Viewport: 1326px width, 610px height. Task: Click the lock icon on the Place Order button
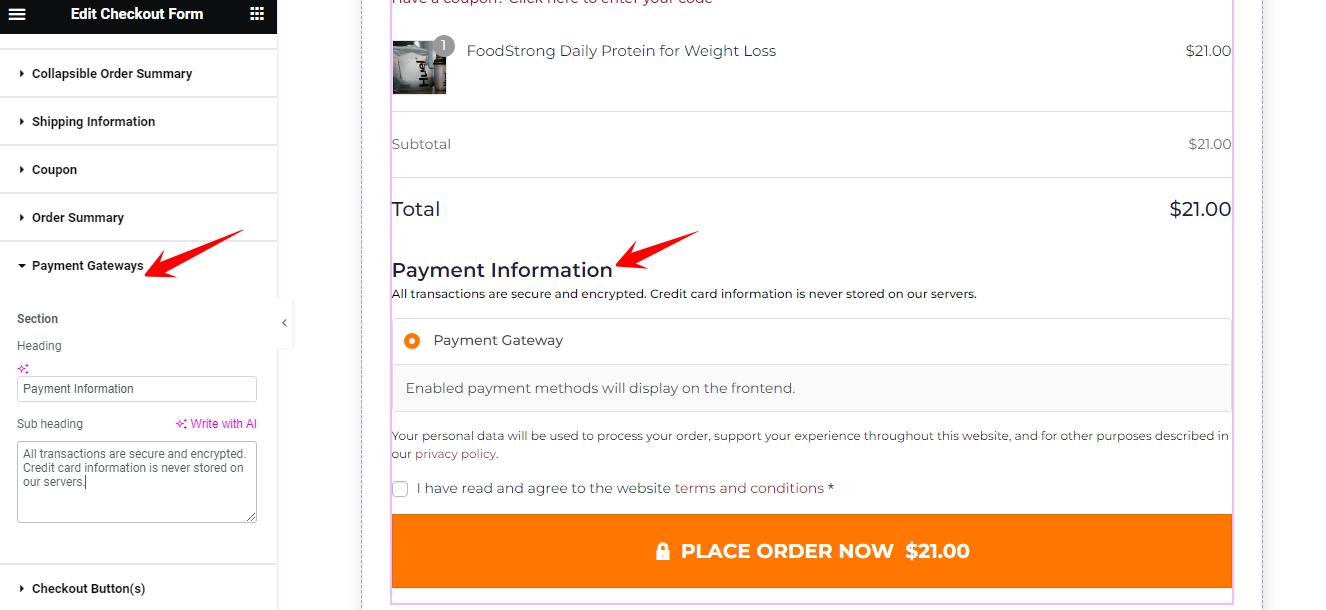point(662,551)
